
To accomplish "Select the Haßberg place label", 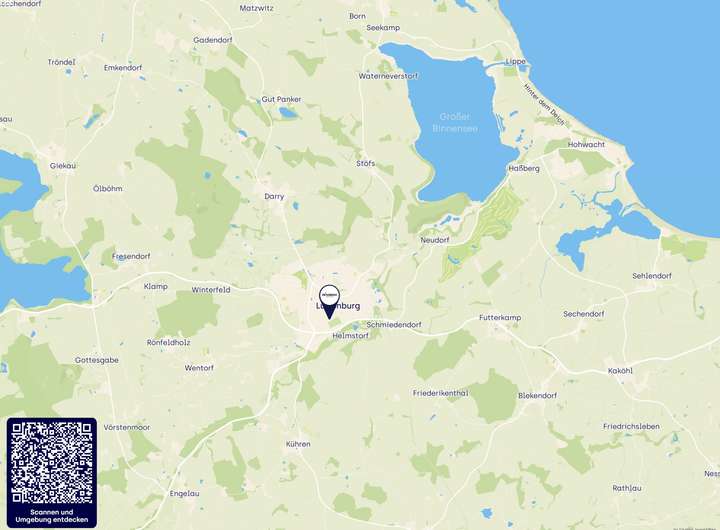I will pyautogui.click(x=524, y=169).
